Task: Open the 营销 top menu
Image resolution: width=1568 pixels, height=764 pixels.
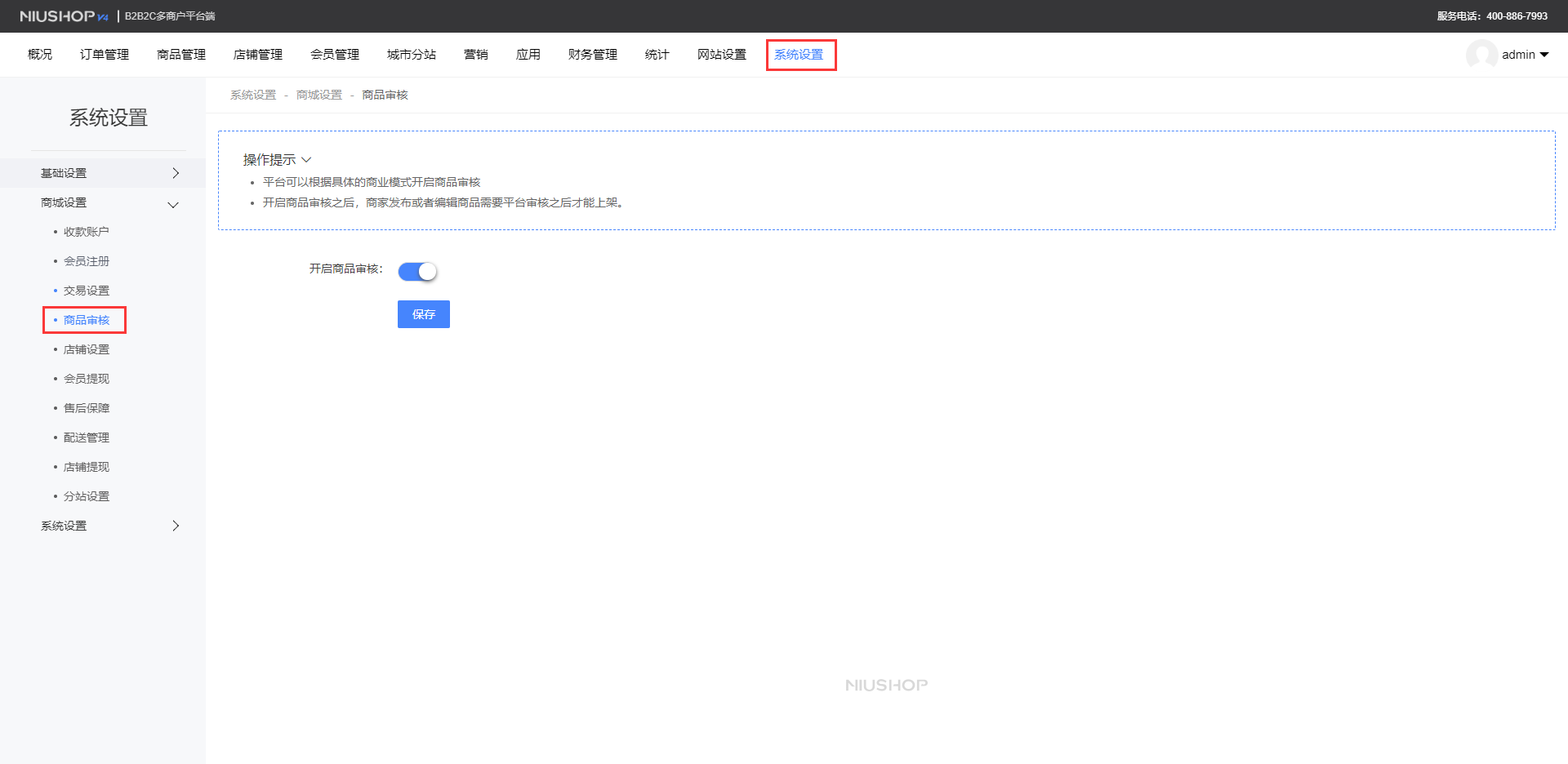Action: coord(476,55)
